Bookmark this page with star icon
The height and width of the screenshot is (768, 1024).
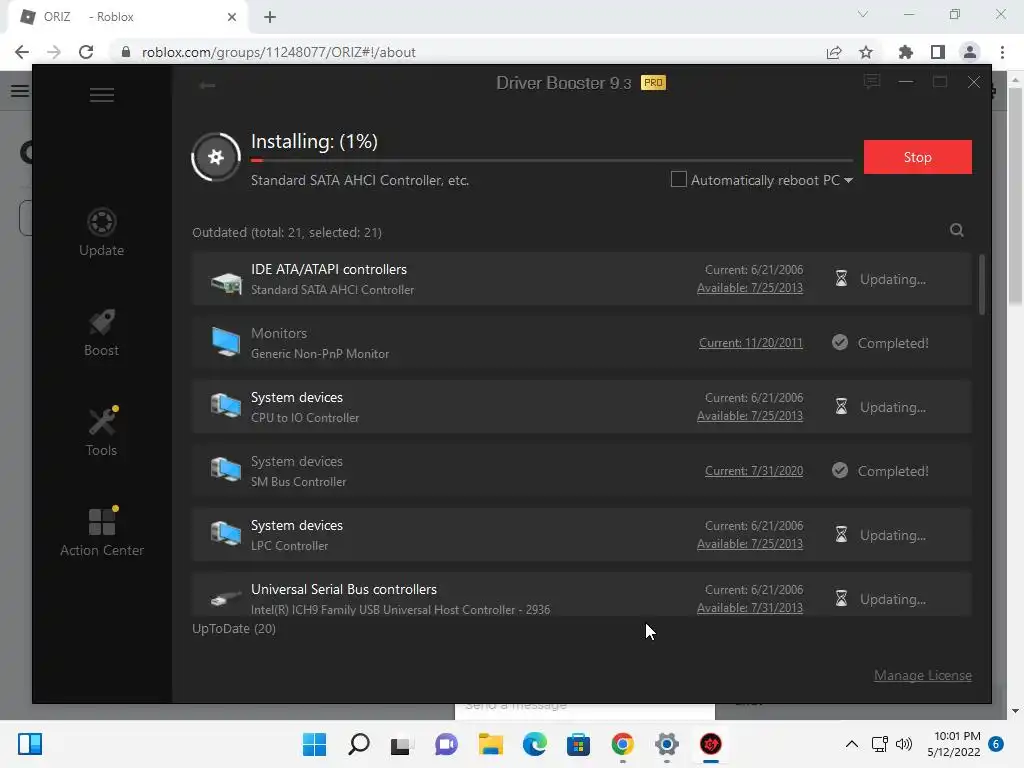point(866,52)
